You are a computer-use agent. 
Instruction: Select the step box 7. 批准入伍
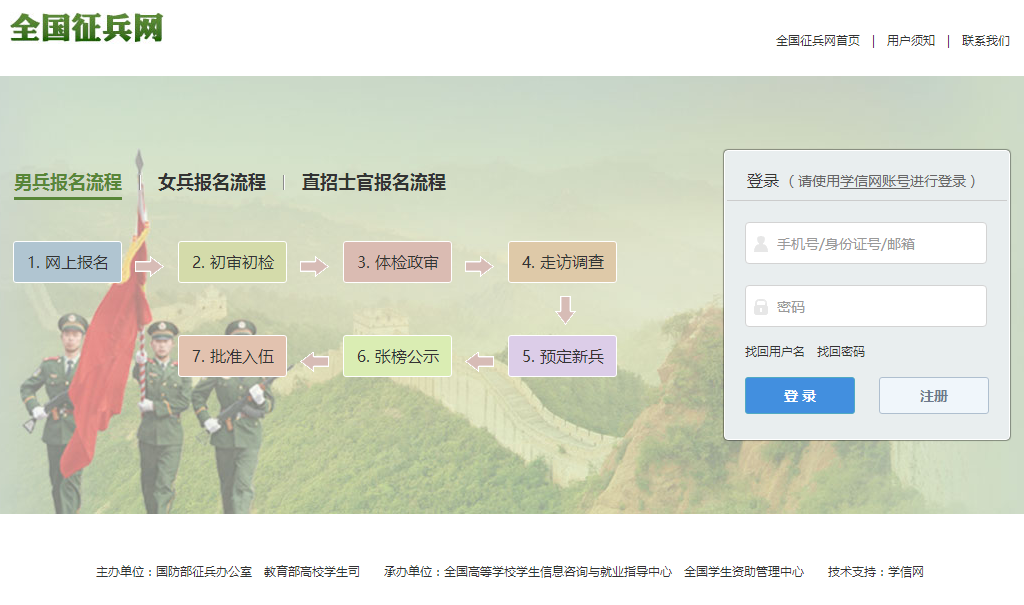tap(232, 355)
